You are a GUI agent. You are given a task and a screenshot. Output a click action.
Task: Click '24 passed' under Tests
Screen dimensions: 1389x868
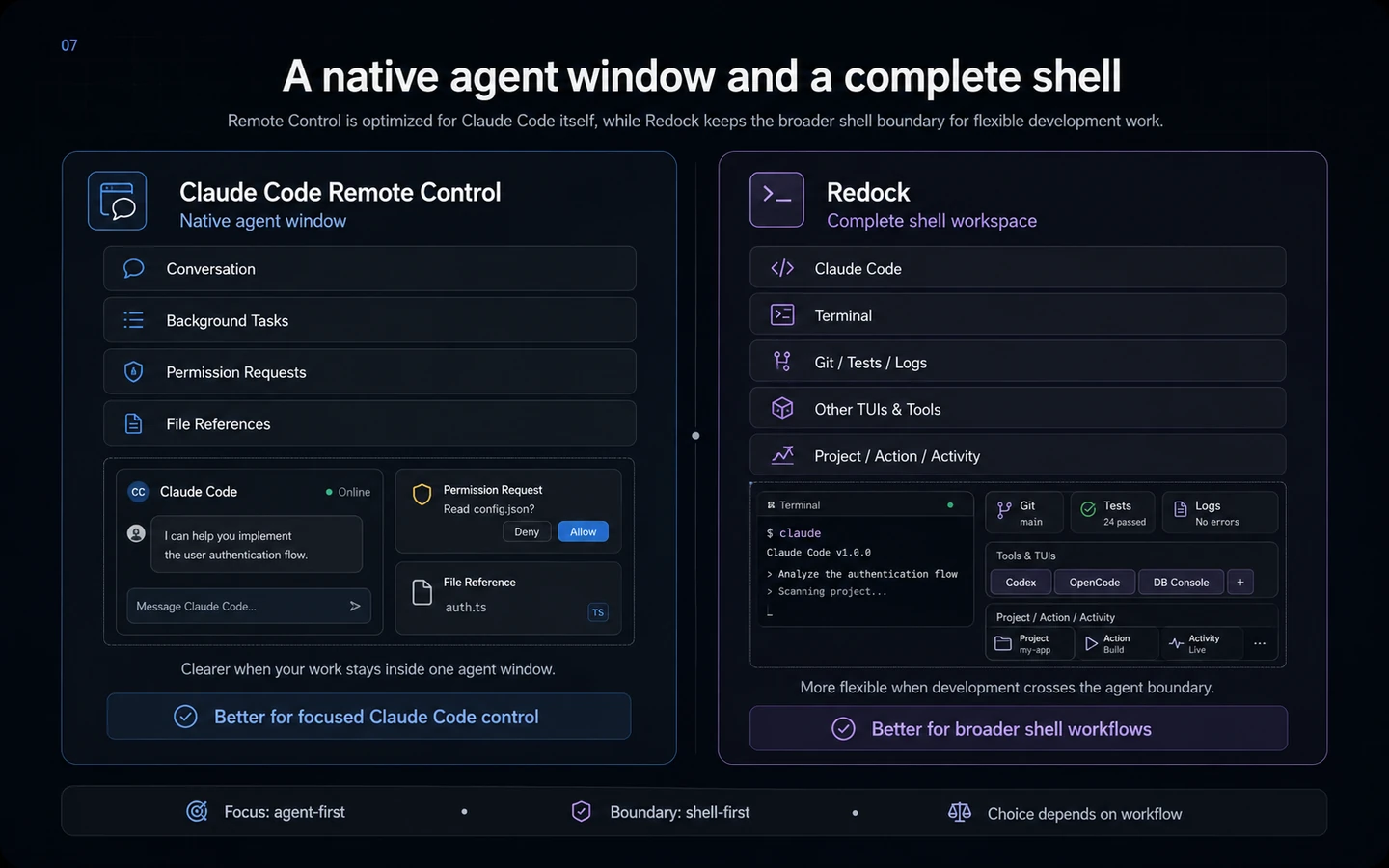(1125, 522)
